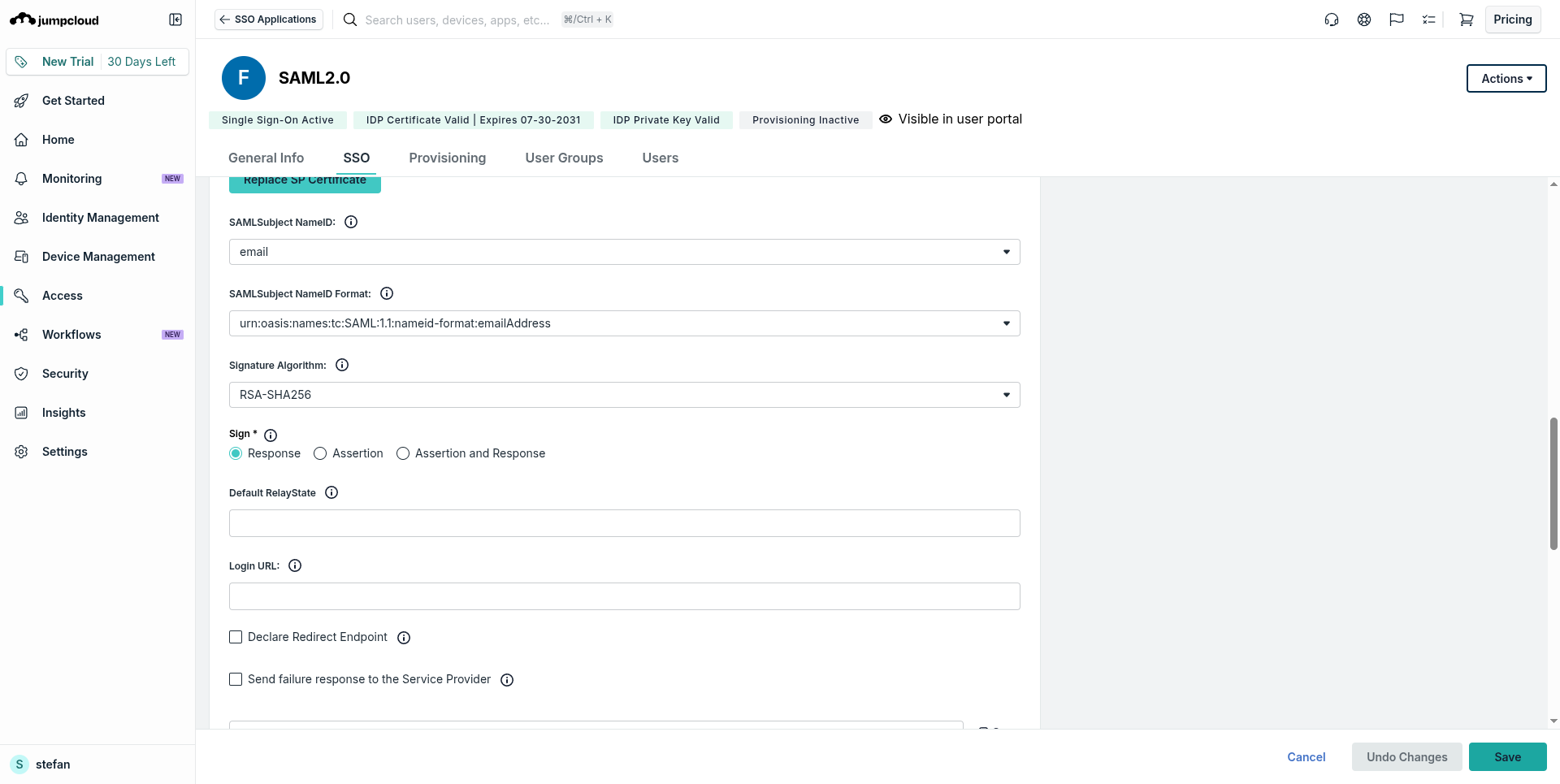Click the Provisioning Inactive status badge
This screenshot has height=784, width=1560.
[x=805, y=119]
